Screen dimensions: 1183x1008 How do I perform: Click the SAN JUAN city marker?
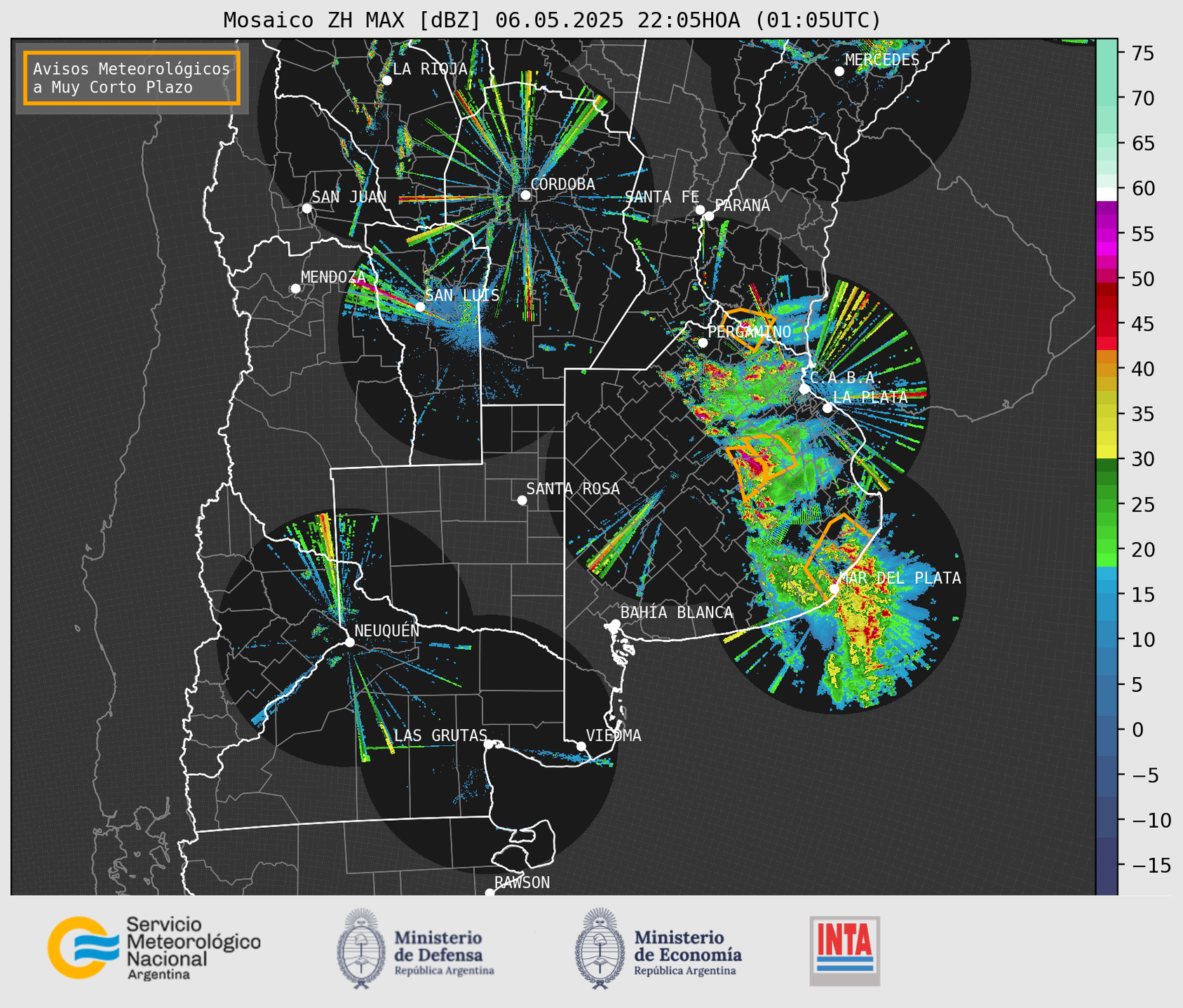pos(306,208)
